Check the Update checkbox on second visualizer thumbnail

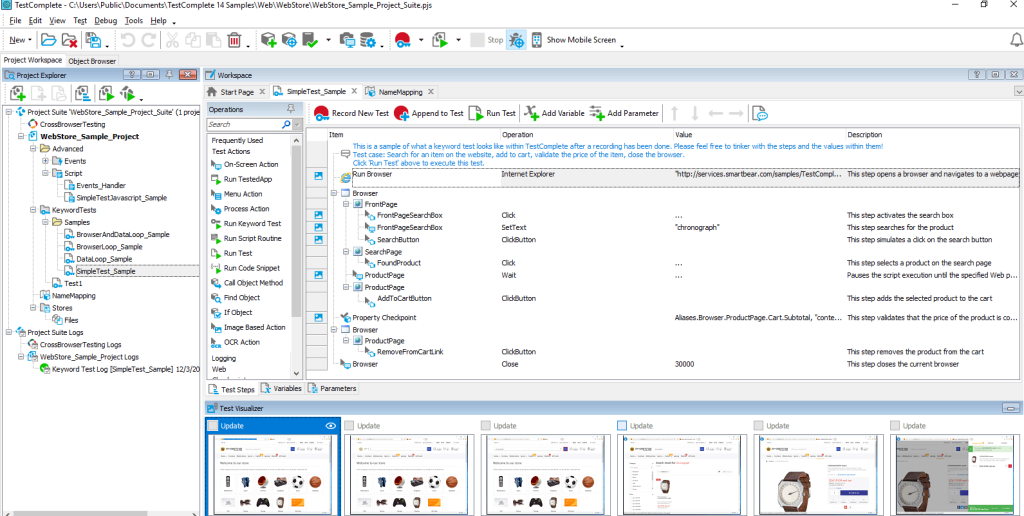(x=349, y=425)
